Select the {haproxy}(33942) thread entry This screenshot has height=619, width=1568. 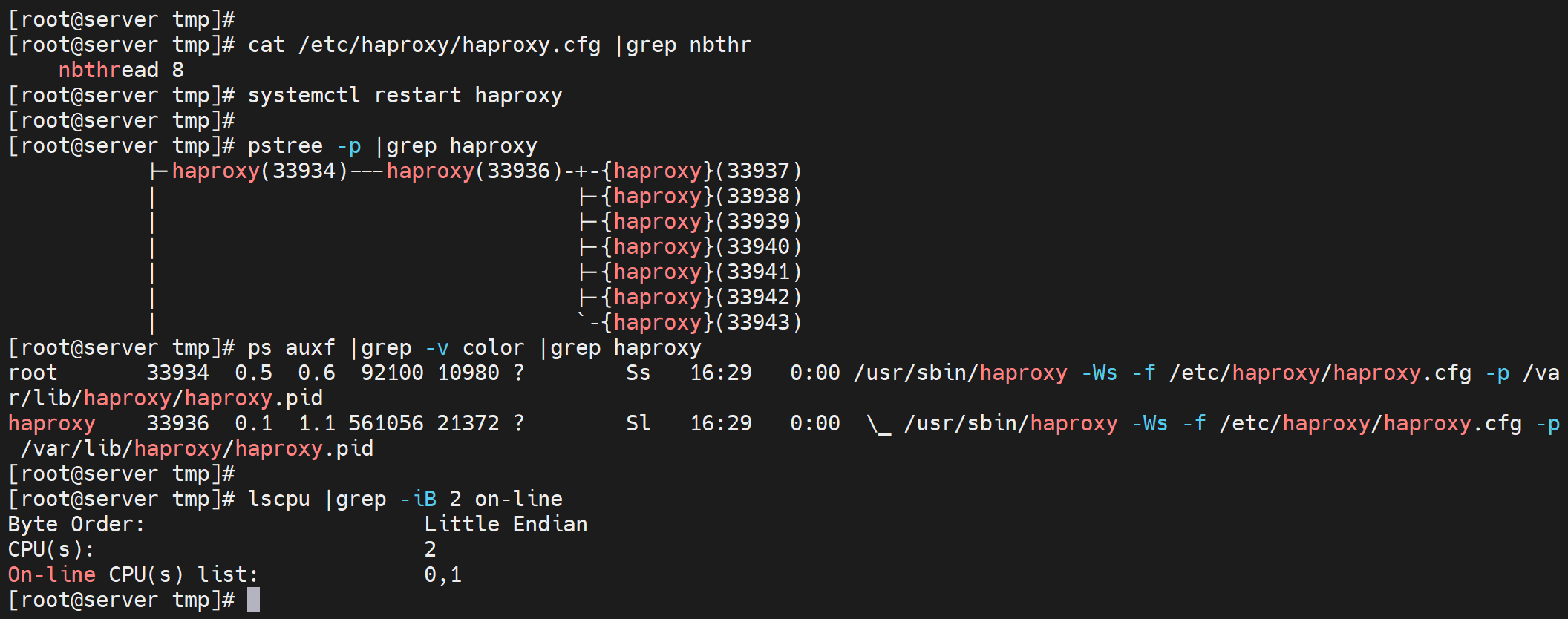click(702, 297)
